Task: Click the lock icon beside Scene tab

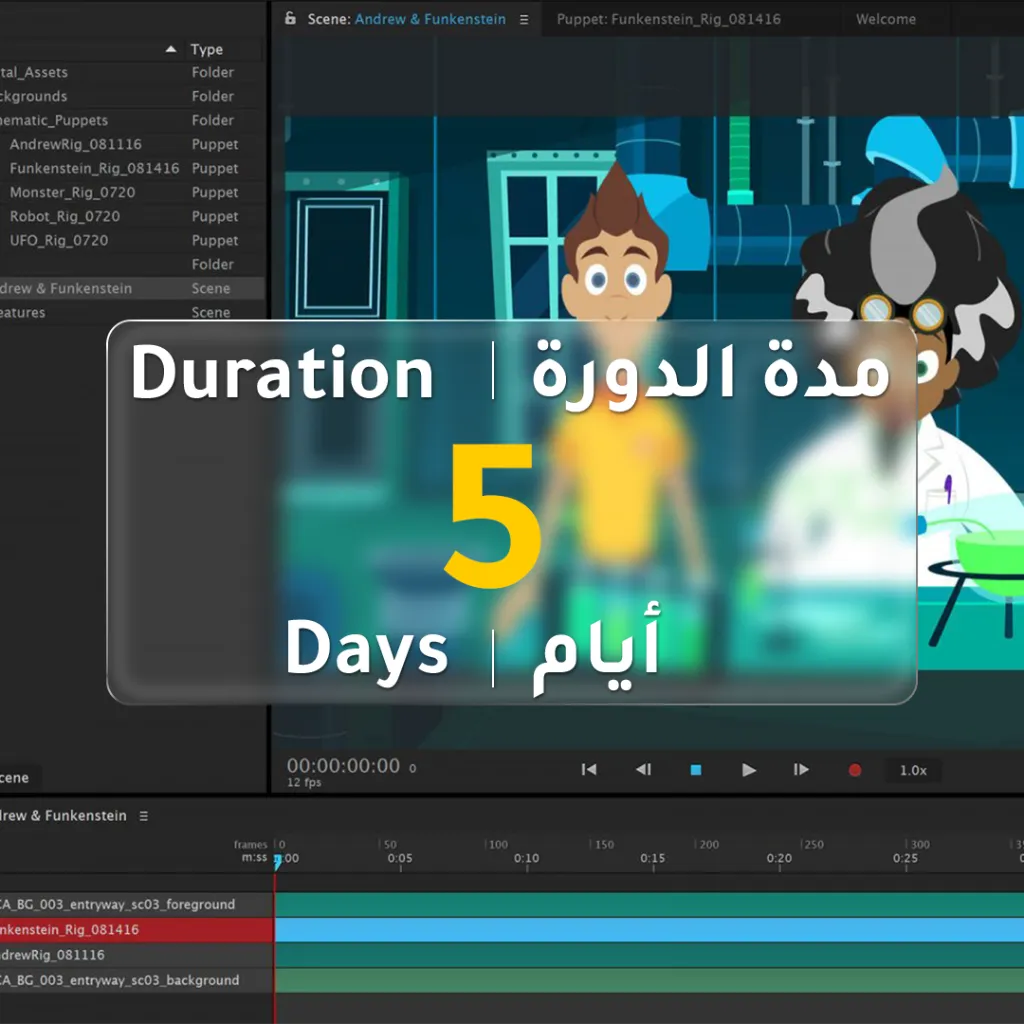Action: point(290,18)
